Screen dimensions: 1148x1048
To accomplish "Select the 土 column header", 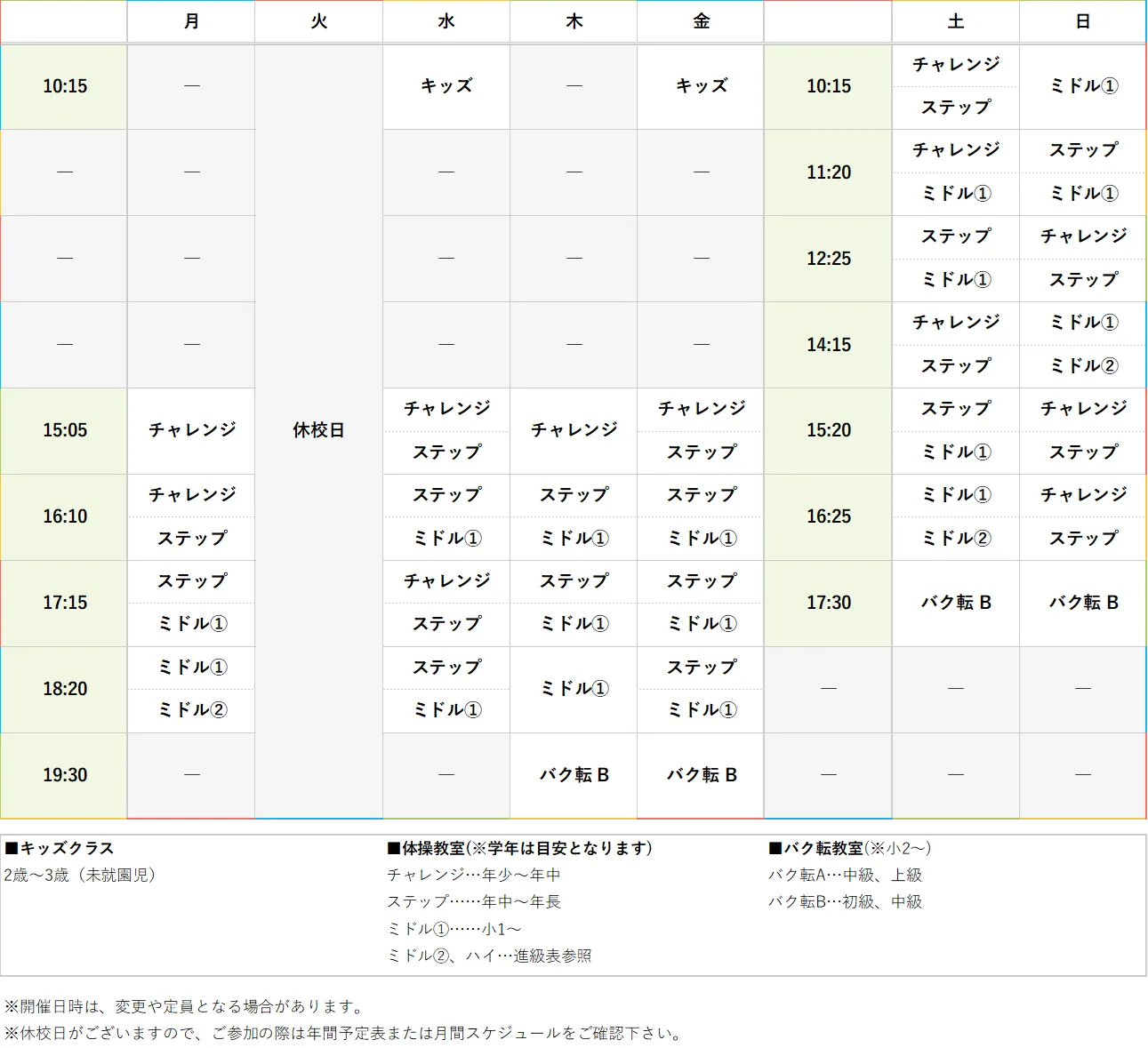I will pos(955,21).
